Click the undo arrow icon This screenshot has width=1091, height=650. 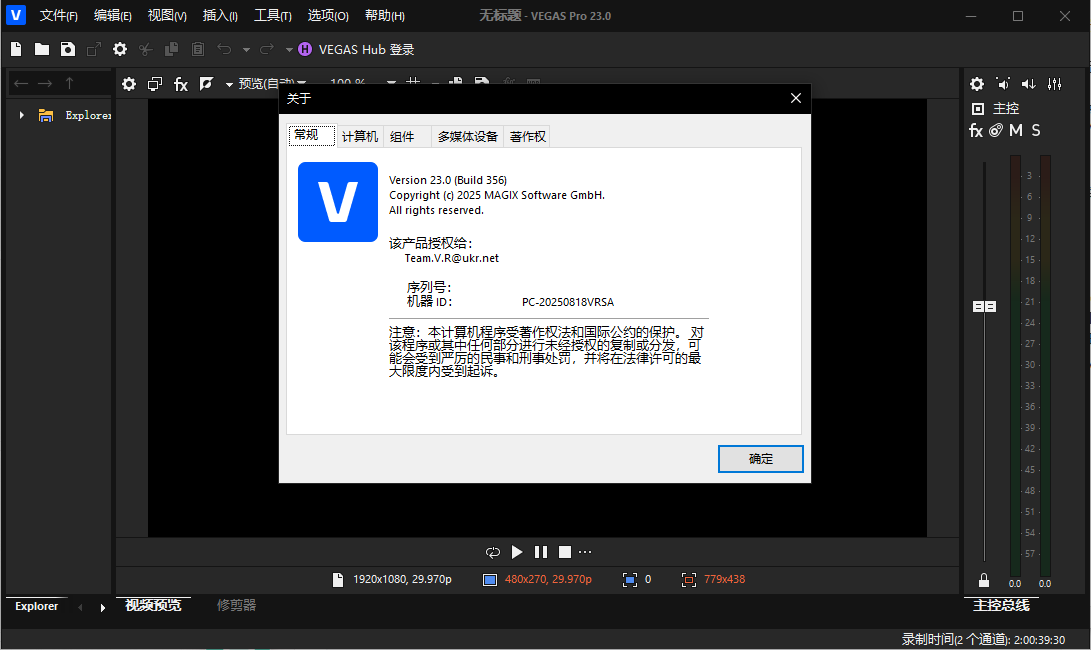[224, 49]
